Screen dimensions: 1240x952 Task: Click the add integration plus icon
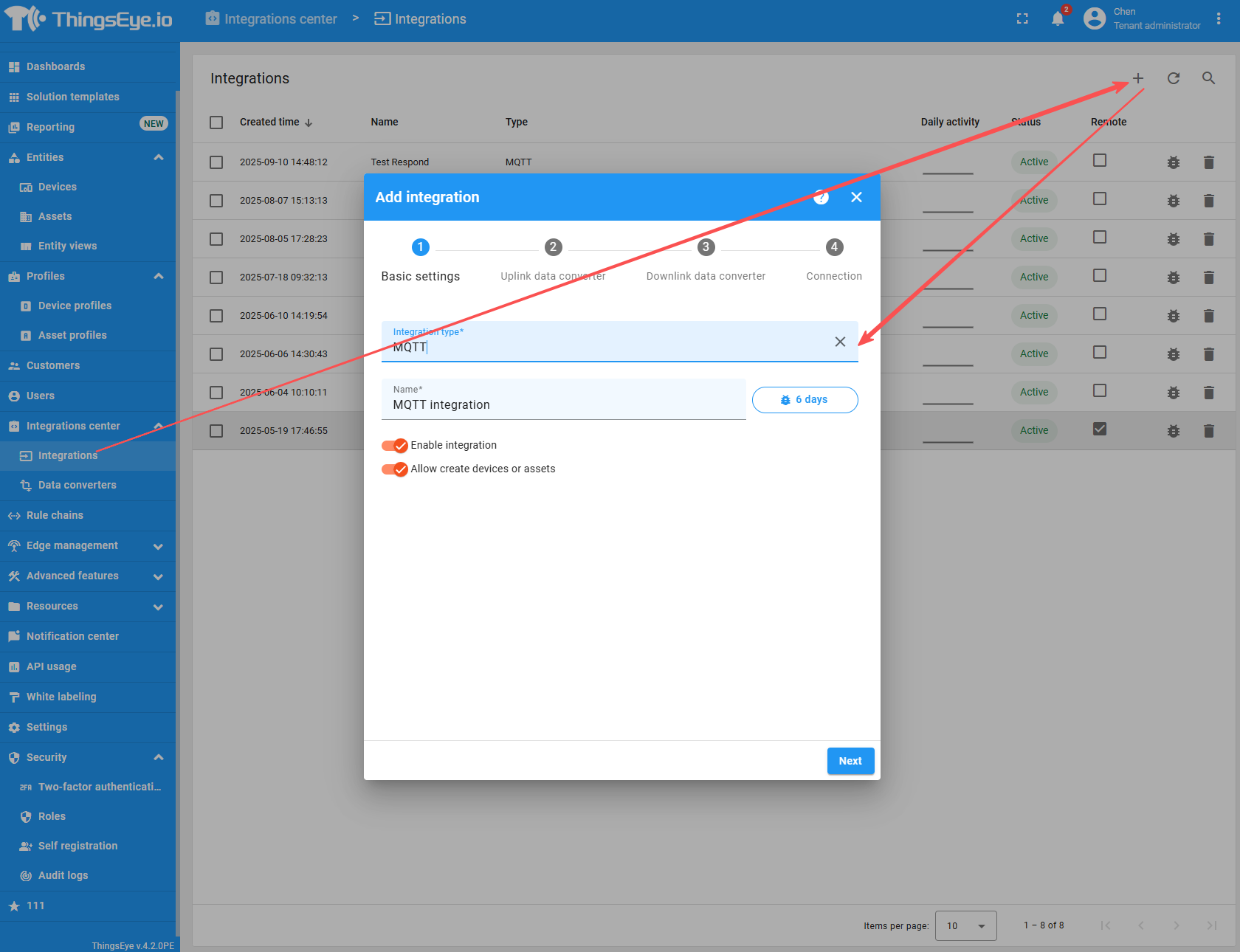(1137, 78)
